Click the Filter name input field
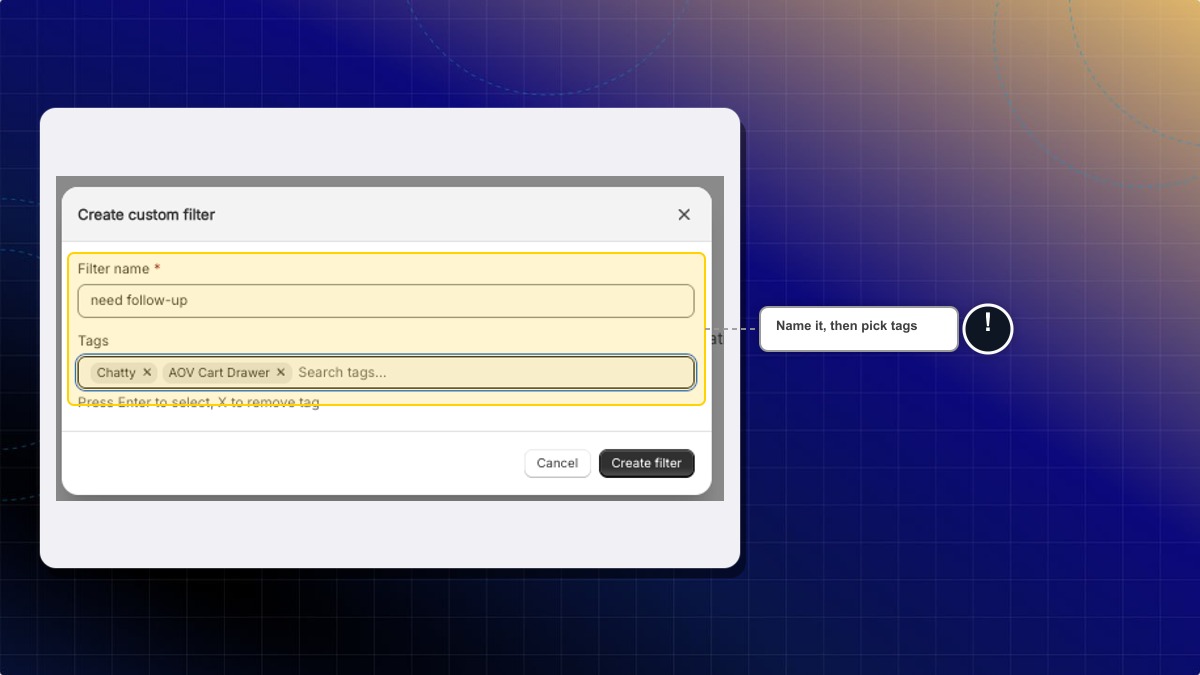Image resolution: width=1200 pixels, height=675 pixels. (386, 300)
